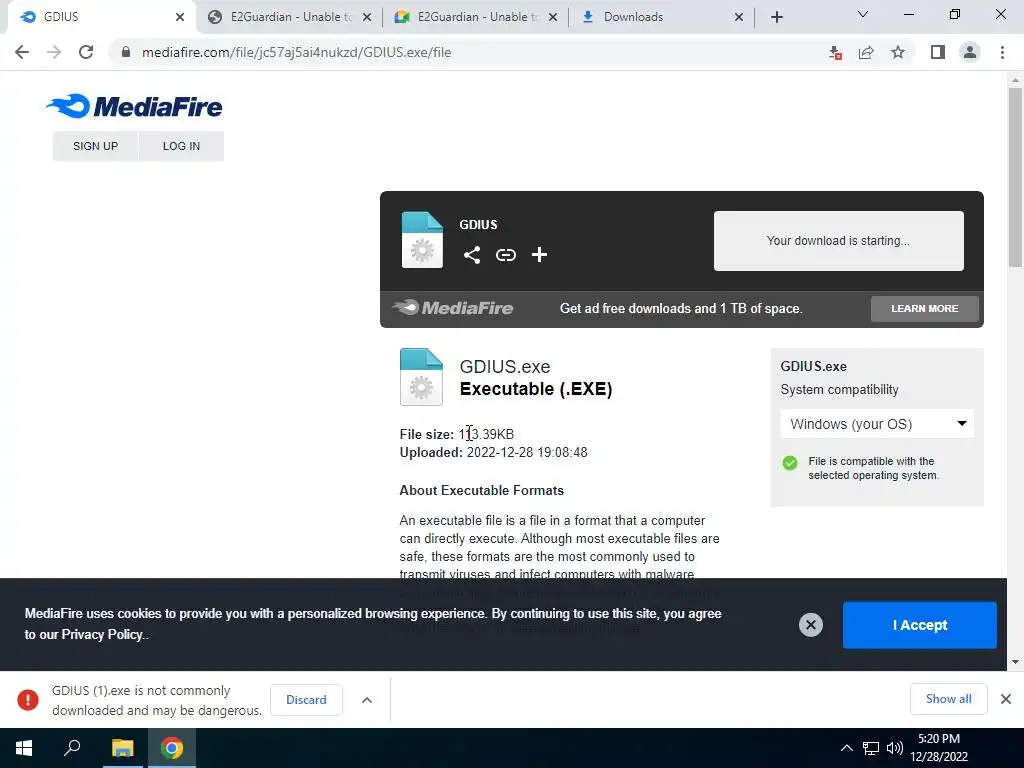Click the LOG IN button

(x=182, y=146)
